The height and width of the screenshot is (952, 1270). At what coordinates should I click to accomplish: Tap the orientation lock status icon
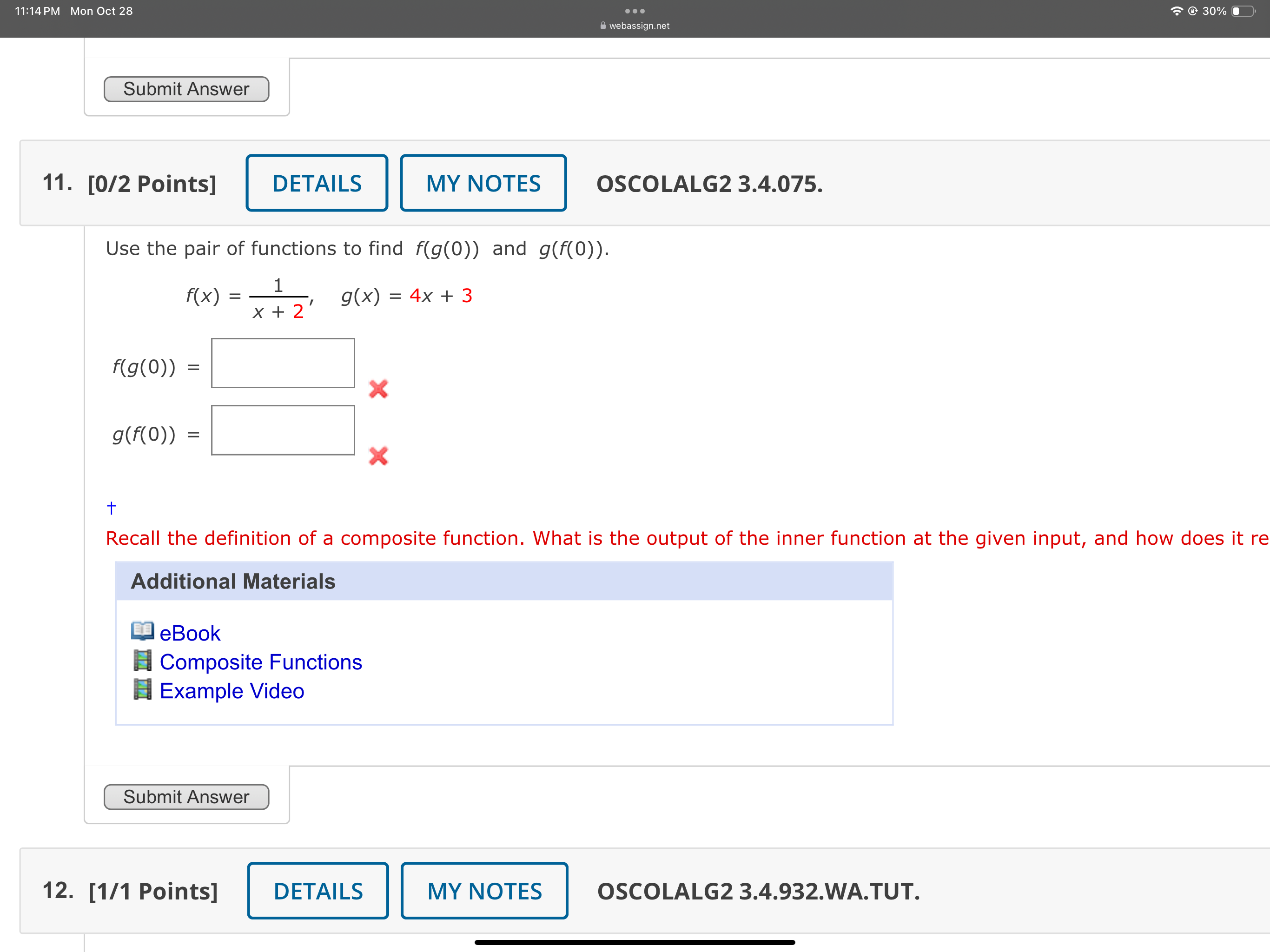pos(1192,11)
